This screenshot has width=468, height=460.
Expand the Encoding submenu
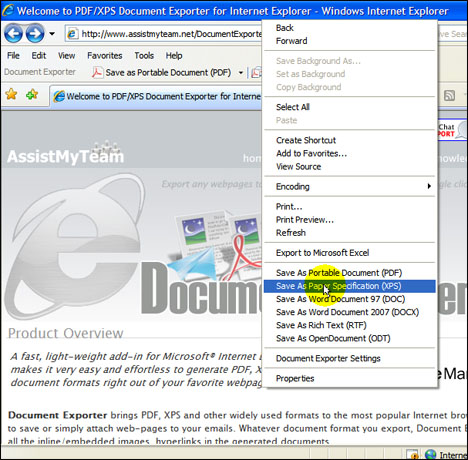[x=350, y=186]
